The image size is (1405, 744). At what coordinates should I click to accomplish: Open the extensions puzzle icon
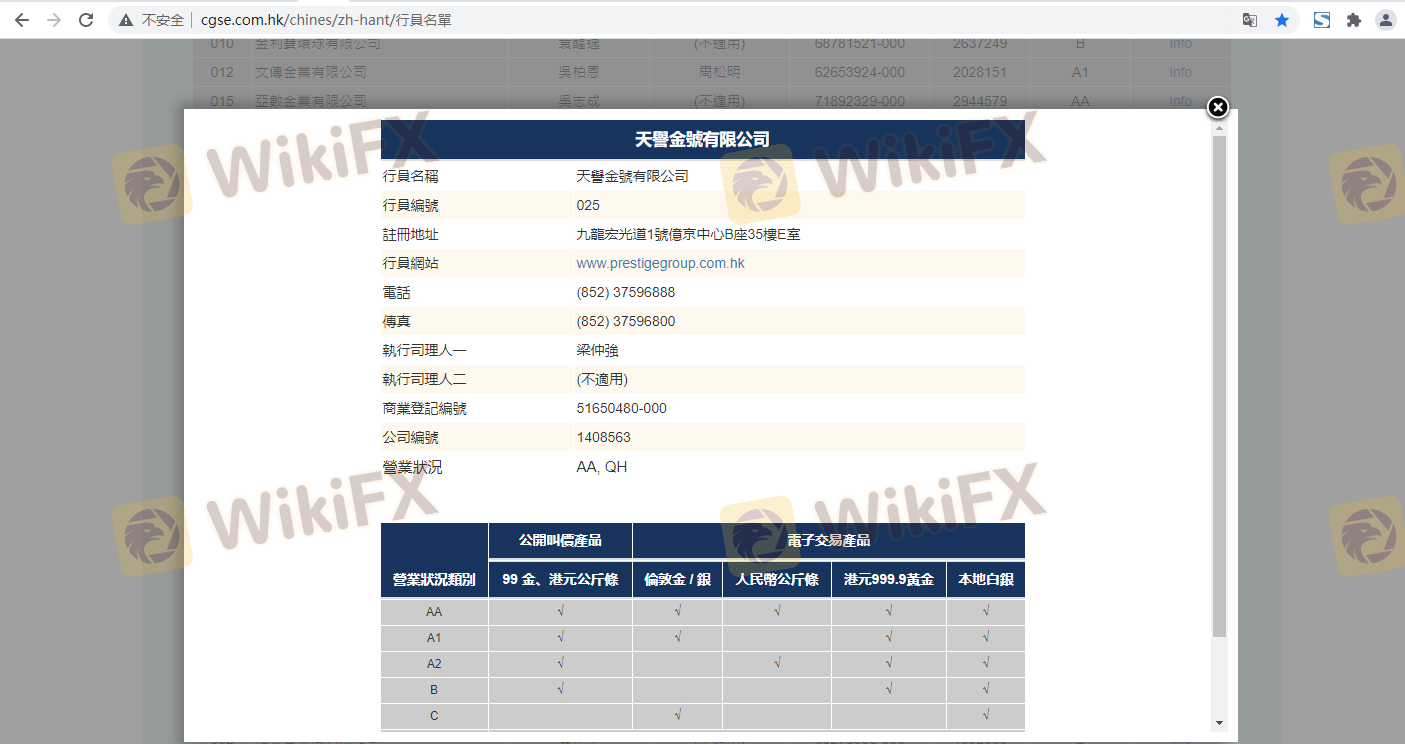click(x=1354, y=20)
